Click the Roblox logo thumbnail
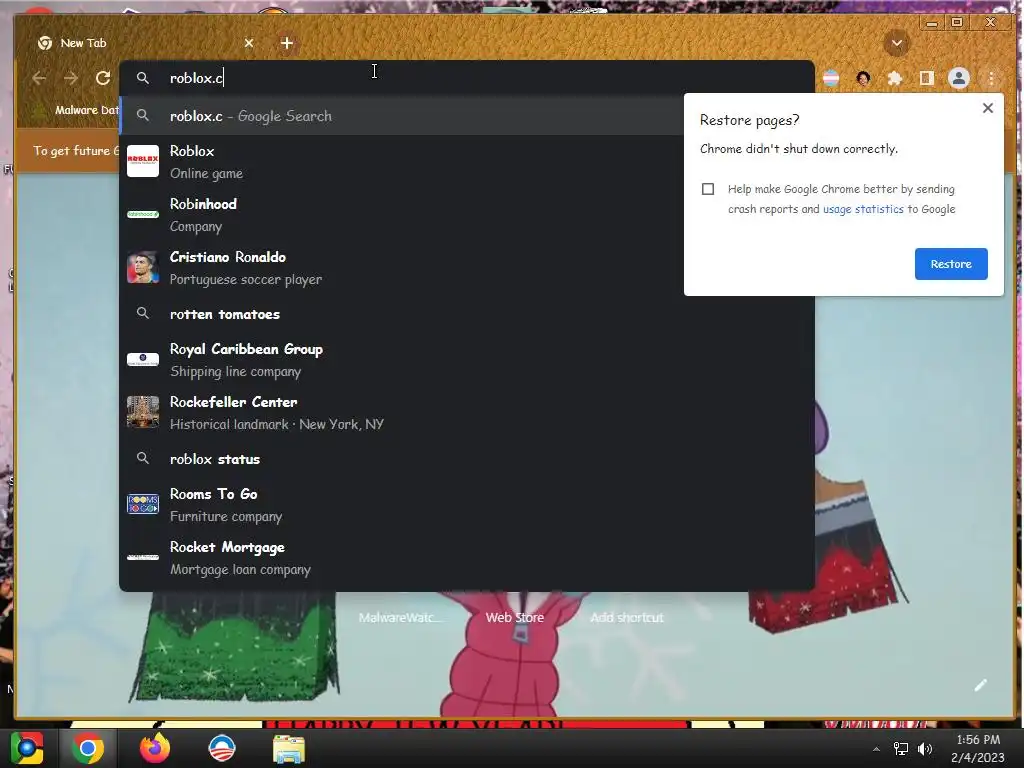Viewport: 1024px width, 768px height. [x=143, y=161]
